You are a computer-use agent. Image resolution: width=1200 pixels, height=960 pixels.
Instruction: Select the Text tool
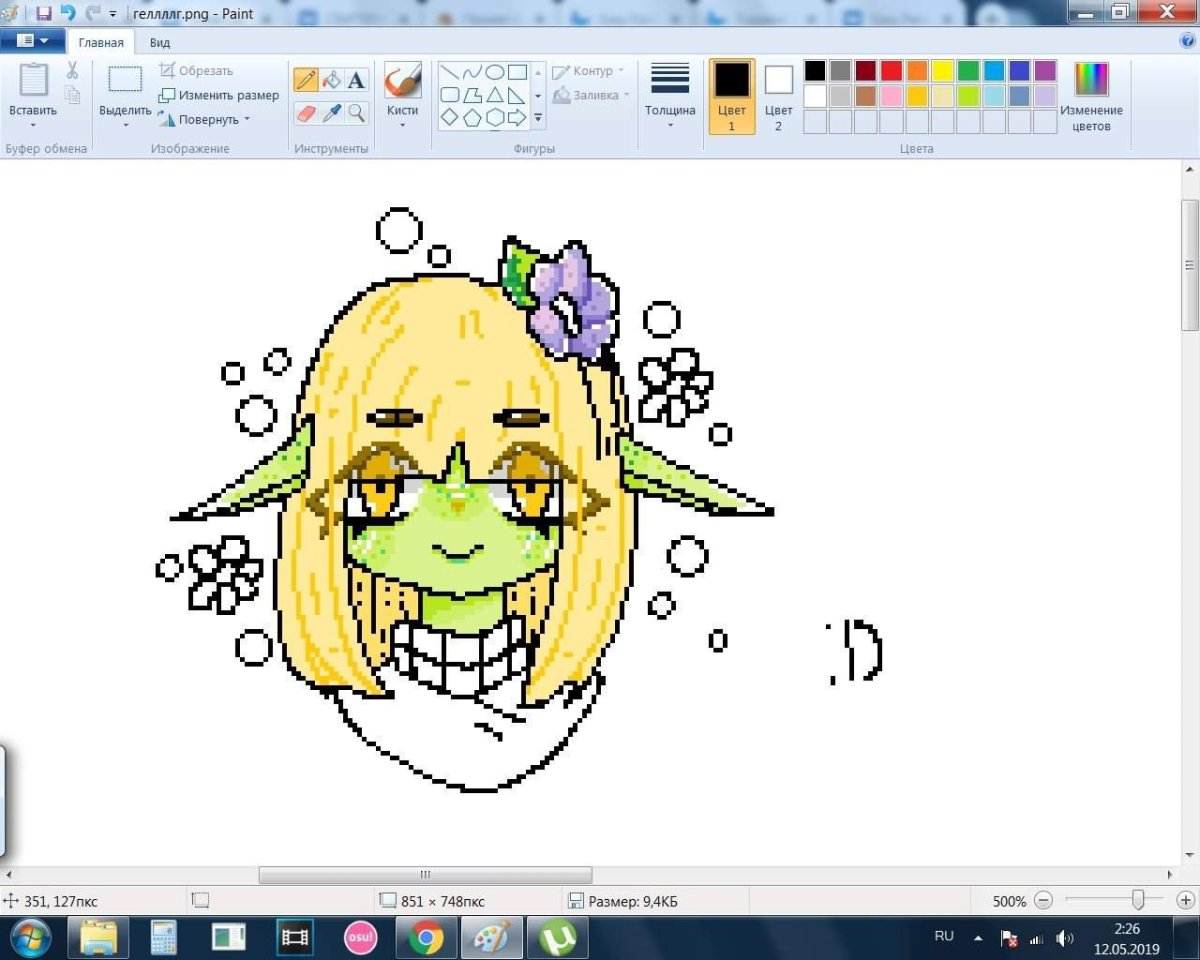(356, 81)
